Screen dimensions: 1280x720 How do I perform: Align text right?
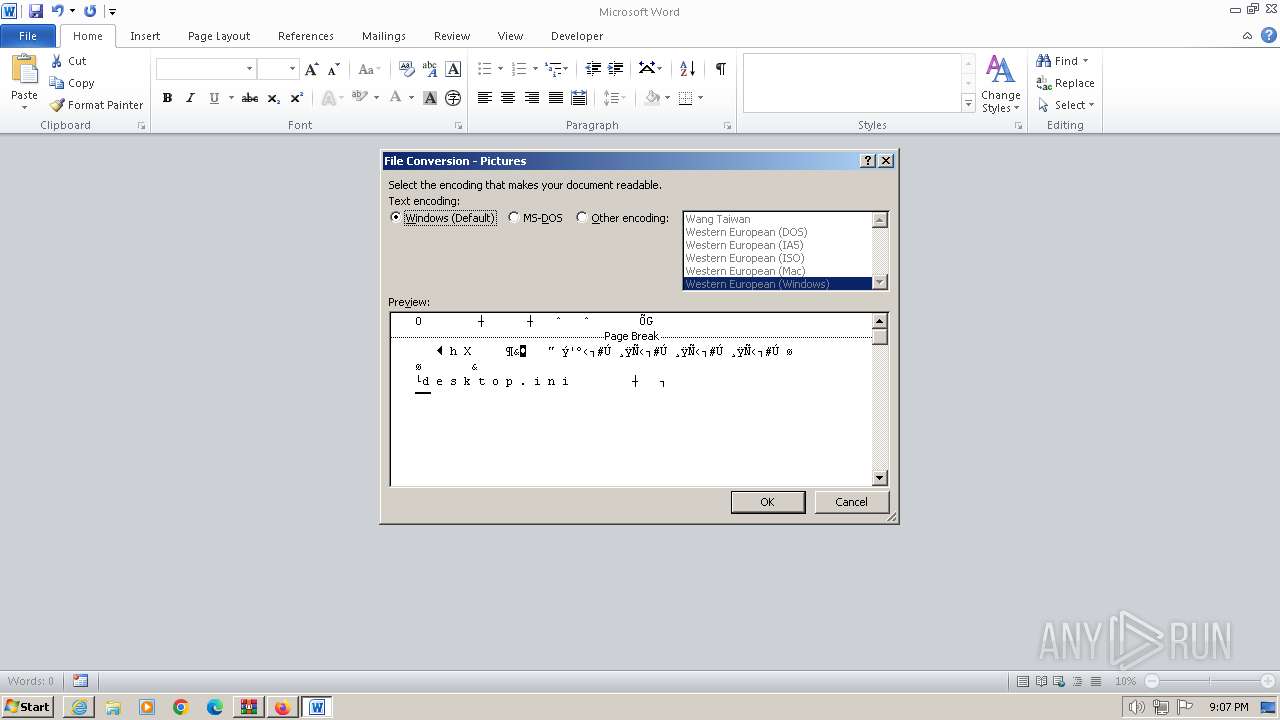[x=532, y=98]
